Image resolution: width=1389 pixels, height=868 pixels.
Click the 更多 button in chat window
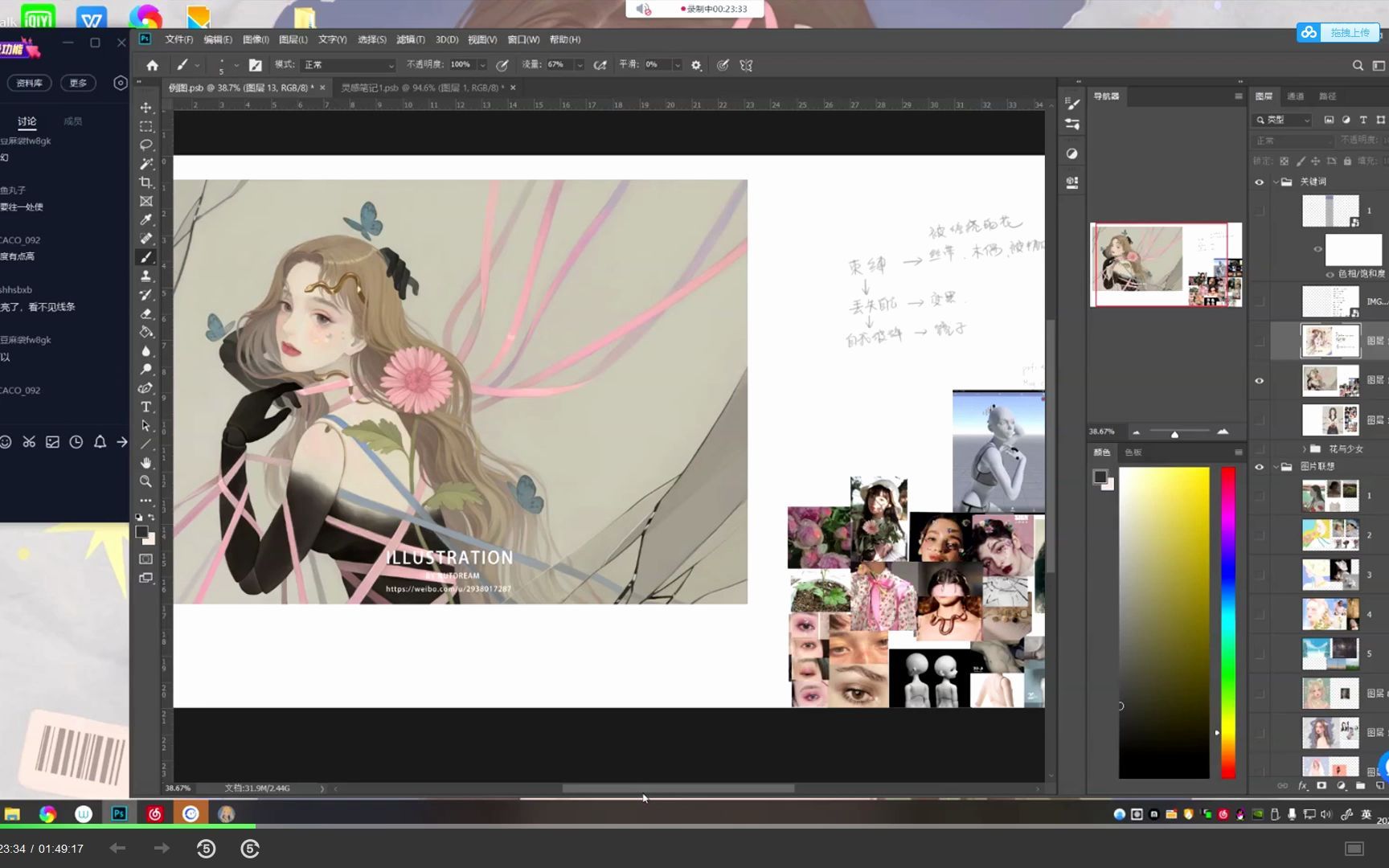pyautogui.click(x=78, y=83)
